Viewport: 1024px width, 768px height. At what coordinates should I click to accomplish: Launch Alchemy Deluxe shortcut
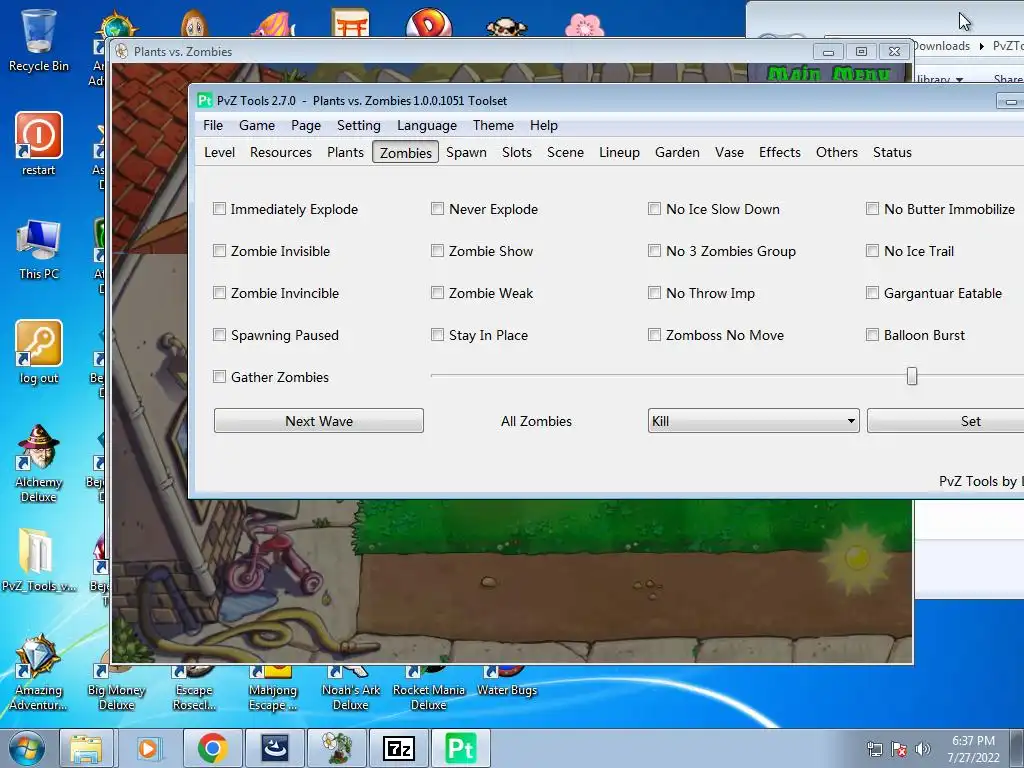click(39, 464)
